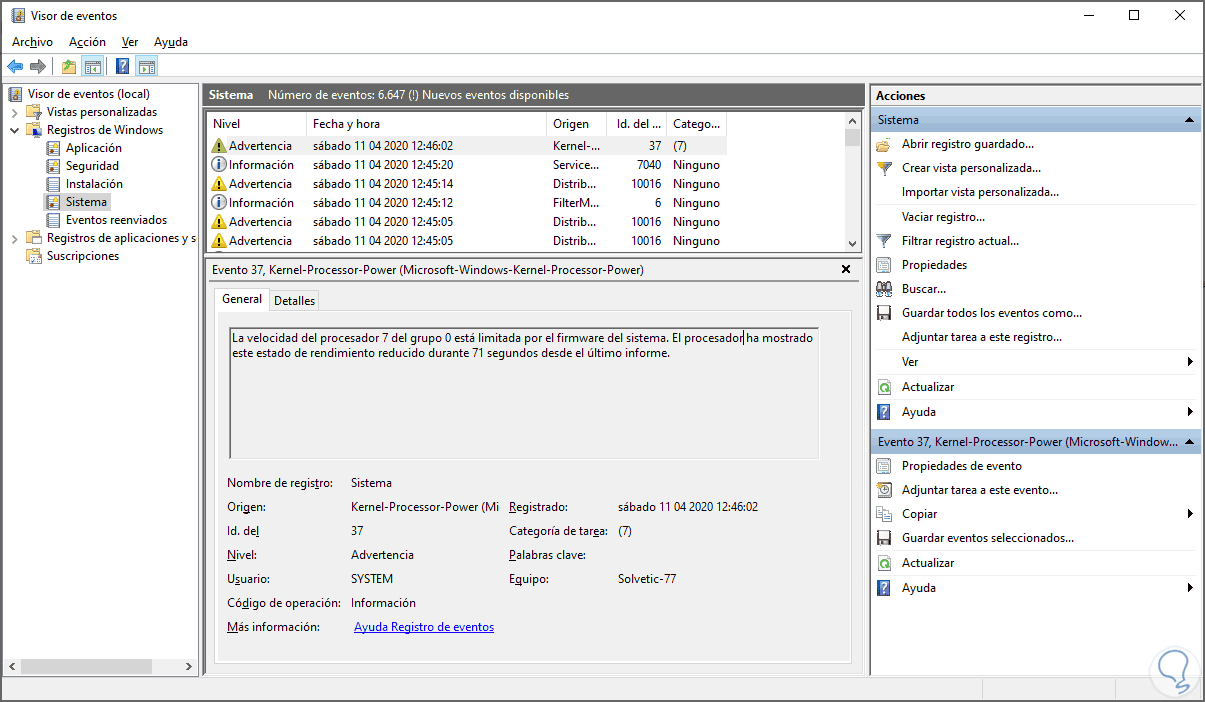Switch to the Detalles tab
Image resolution: width=1205 pixels, height=702 pixels.
(x=294, y=300)
